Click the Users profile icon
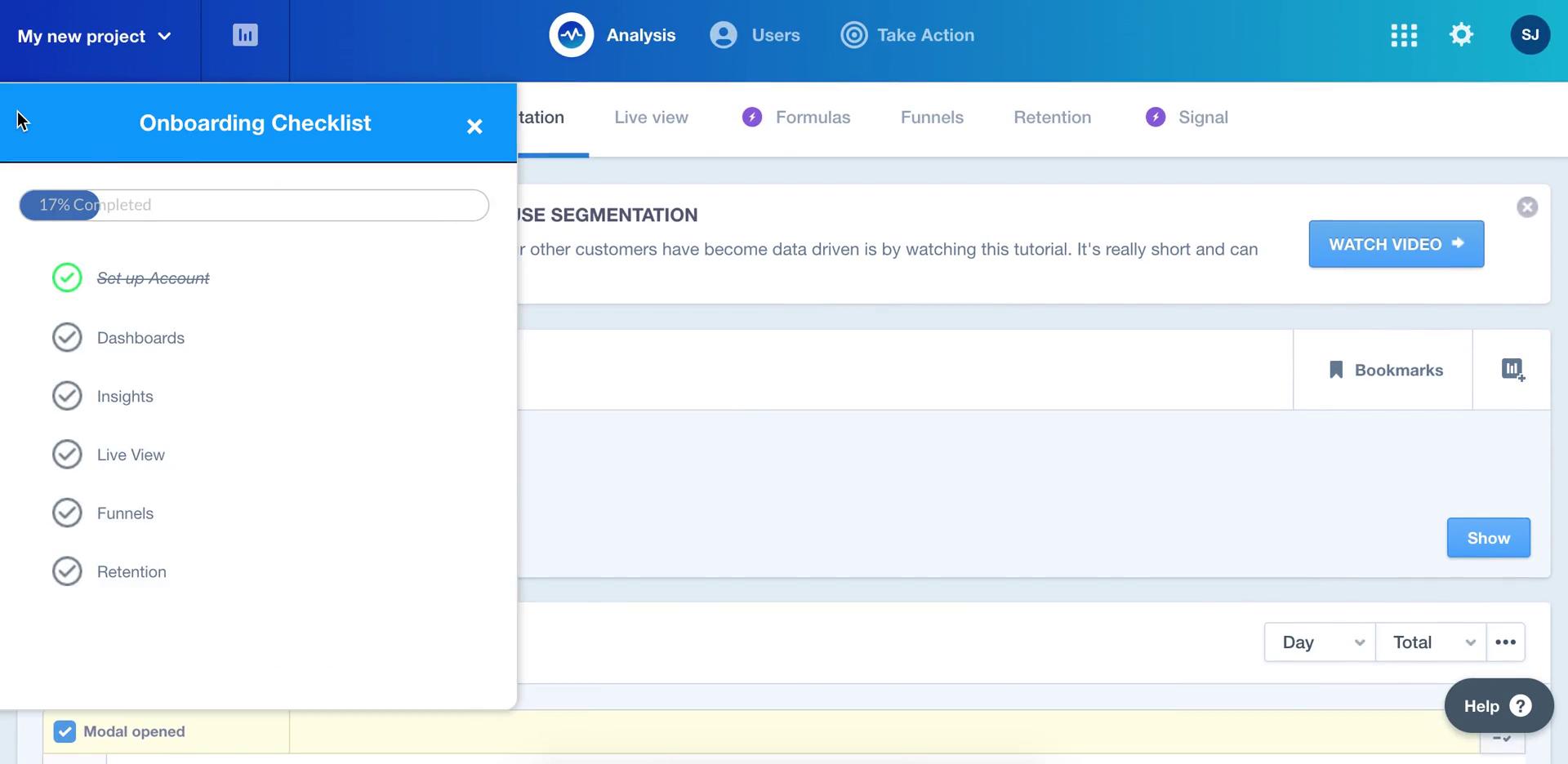The width and height of the screenshot is (1568, 764). tap(723, 35)
